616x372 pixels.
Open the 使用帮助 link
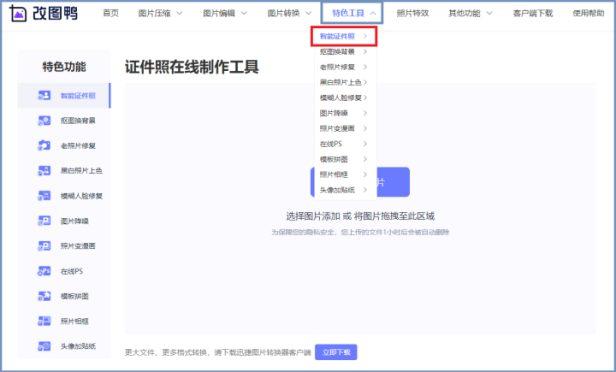click(588, 13)
